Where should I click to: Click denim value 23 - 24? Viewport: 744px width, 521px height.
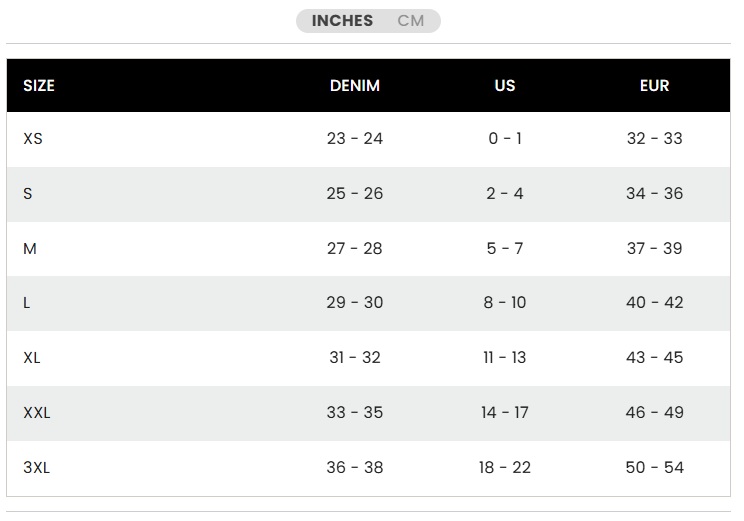tap(355, 139)
